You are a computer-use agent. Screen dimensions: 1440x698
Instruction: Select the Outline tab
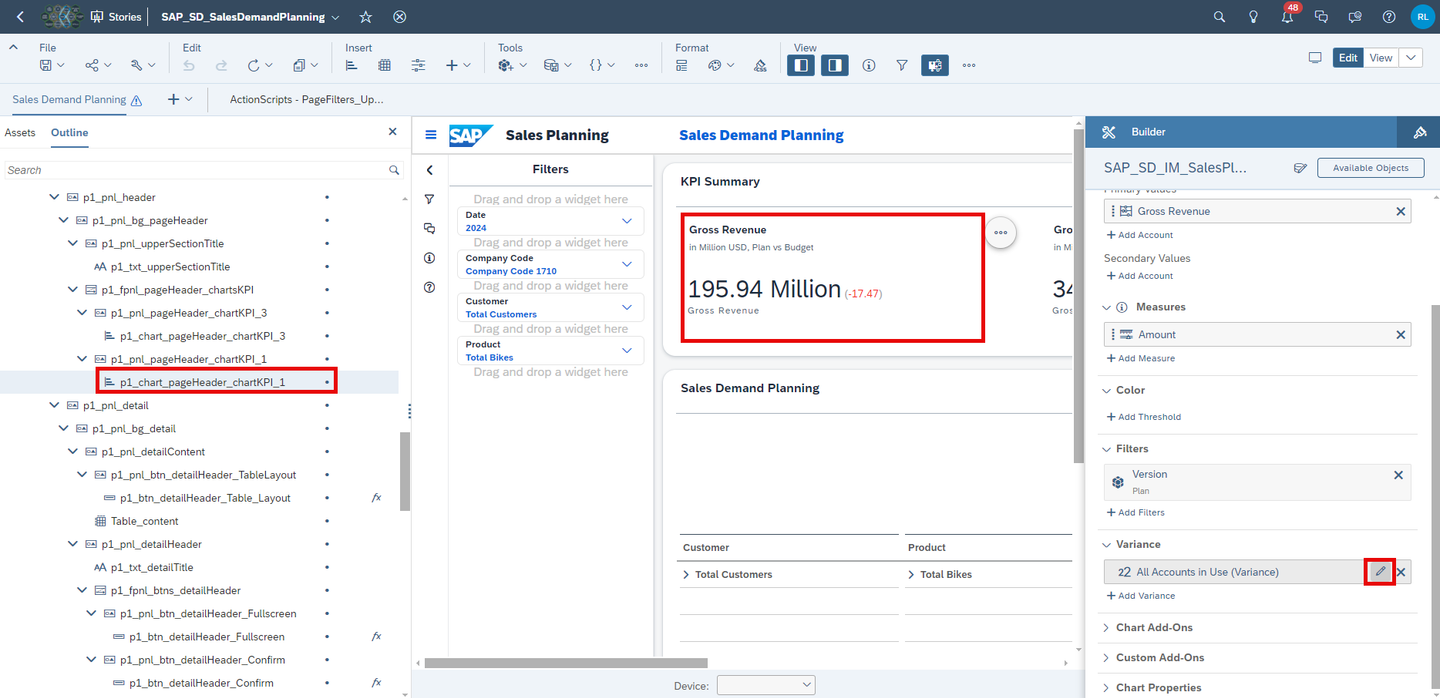tap(70, 133)
